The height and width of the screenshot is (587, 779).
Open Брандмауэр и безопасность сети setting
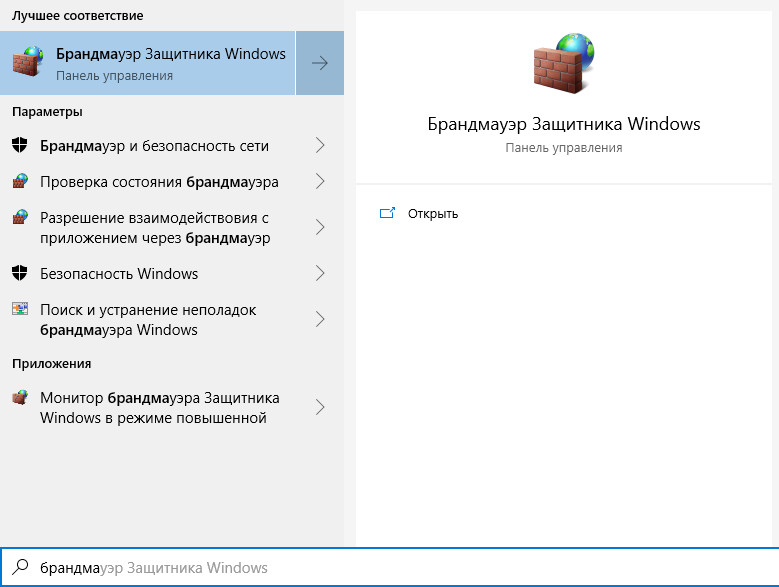pyautogui.click(x=154, y=146)
